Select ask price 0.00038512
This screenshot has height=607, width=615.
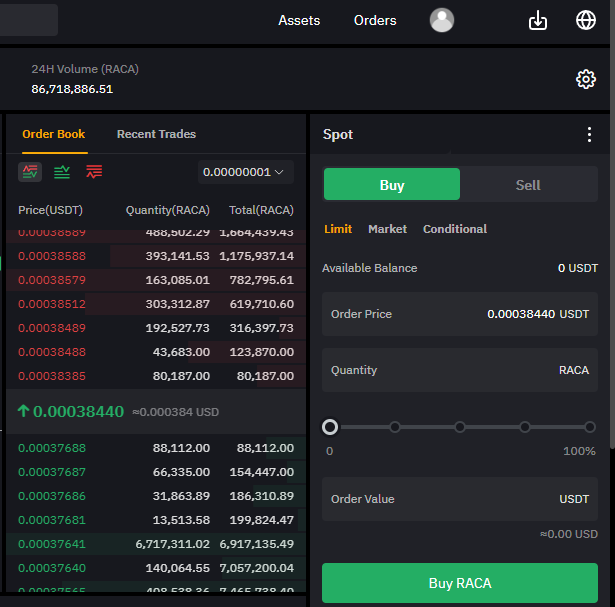[x=52, y=304]
